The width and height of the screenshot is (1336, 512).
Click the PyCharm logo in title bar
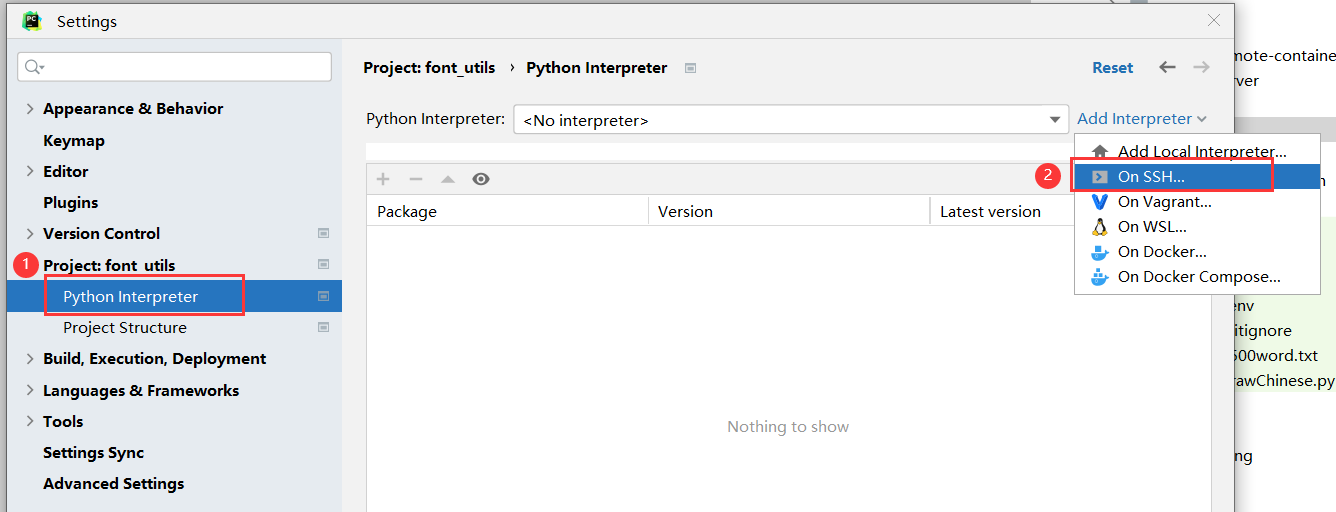pyautogui.click(x=32, y=20)
